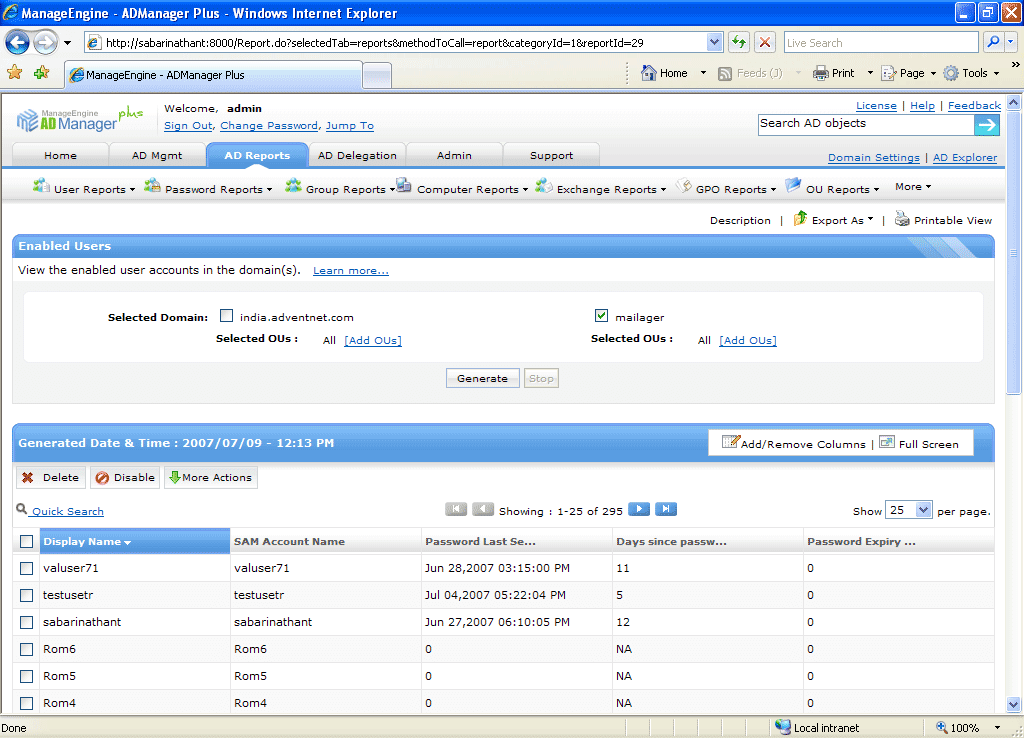Viewport: 1024px width, 738px height.
Task: Click the Quick Search magnifier icon
Action: tap(22, 509)
